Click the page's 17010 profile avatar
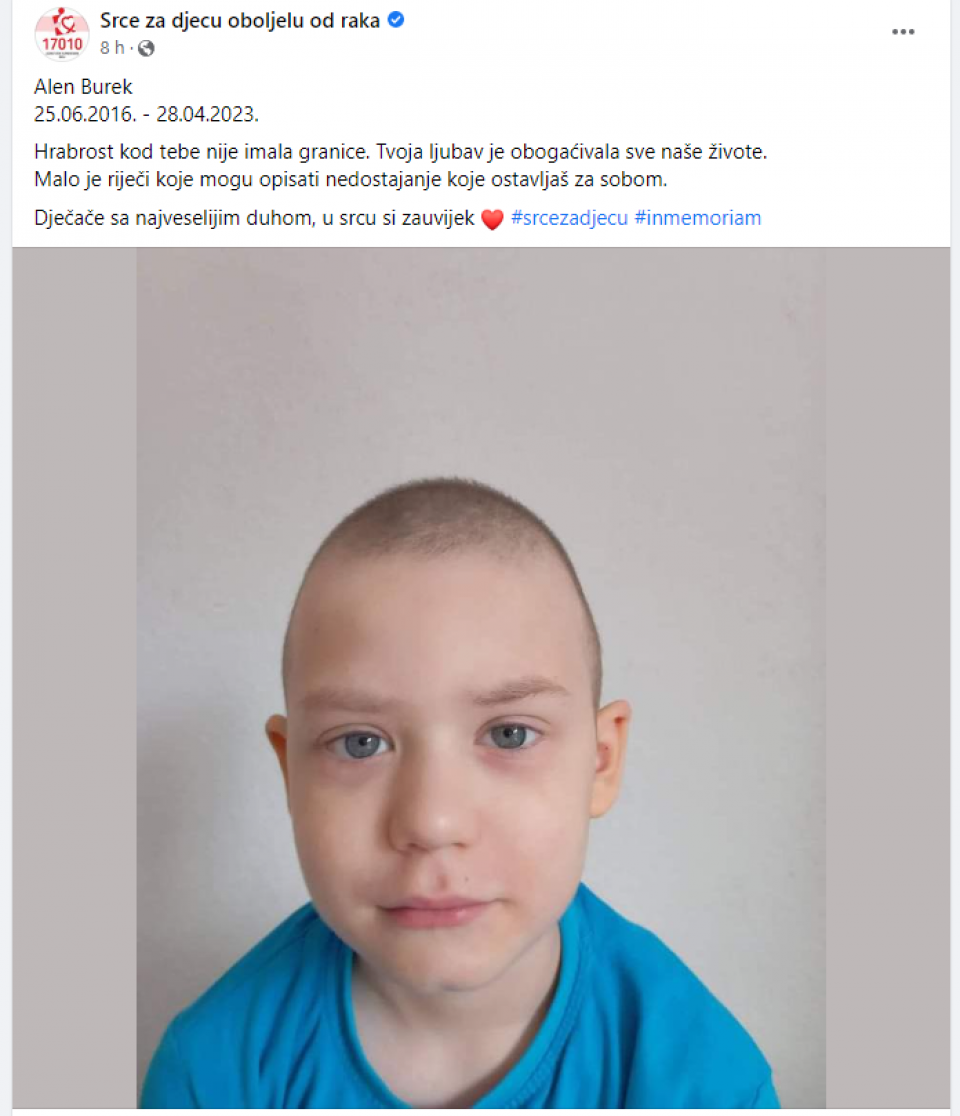 click(62, 33)
